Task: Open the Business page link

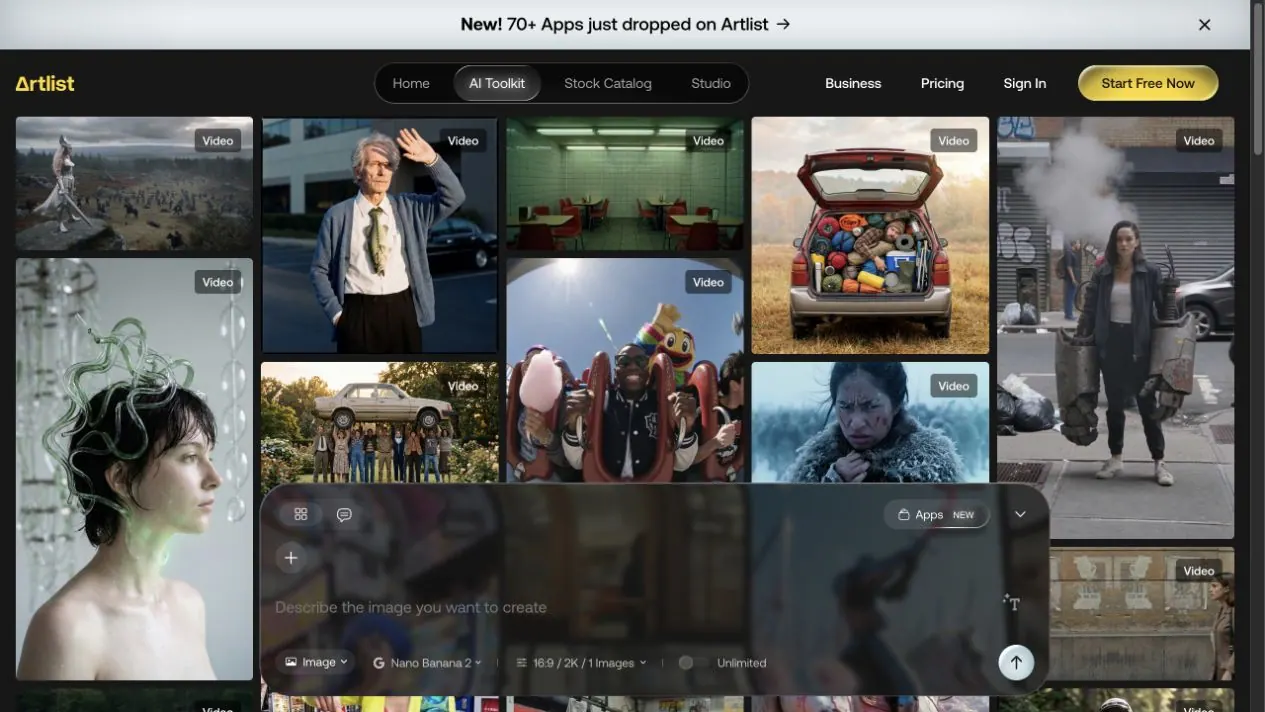Action: (853, 84)
